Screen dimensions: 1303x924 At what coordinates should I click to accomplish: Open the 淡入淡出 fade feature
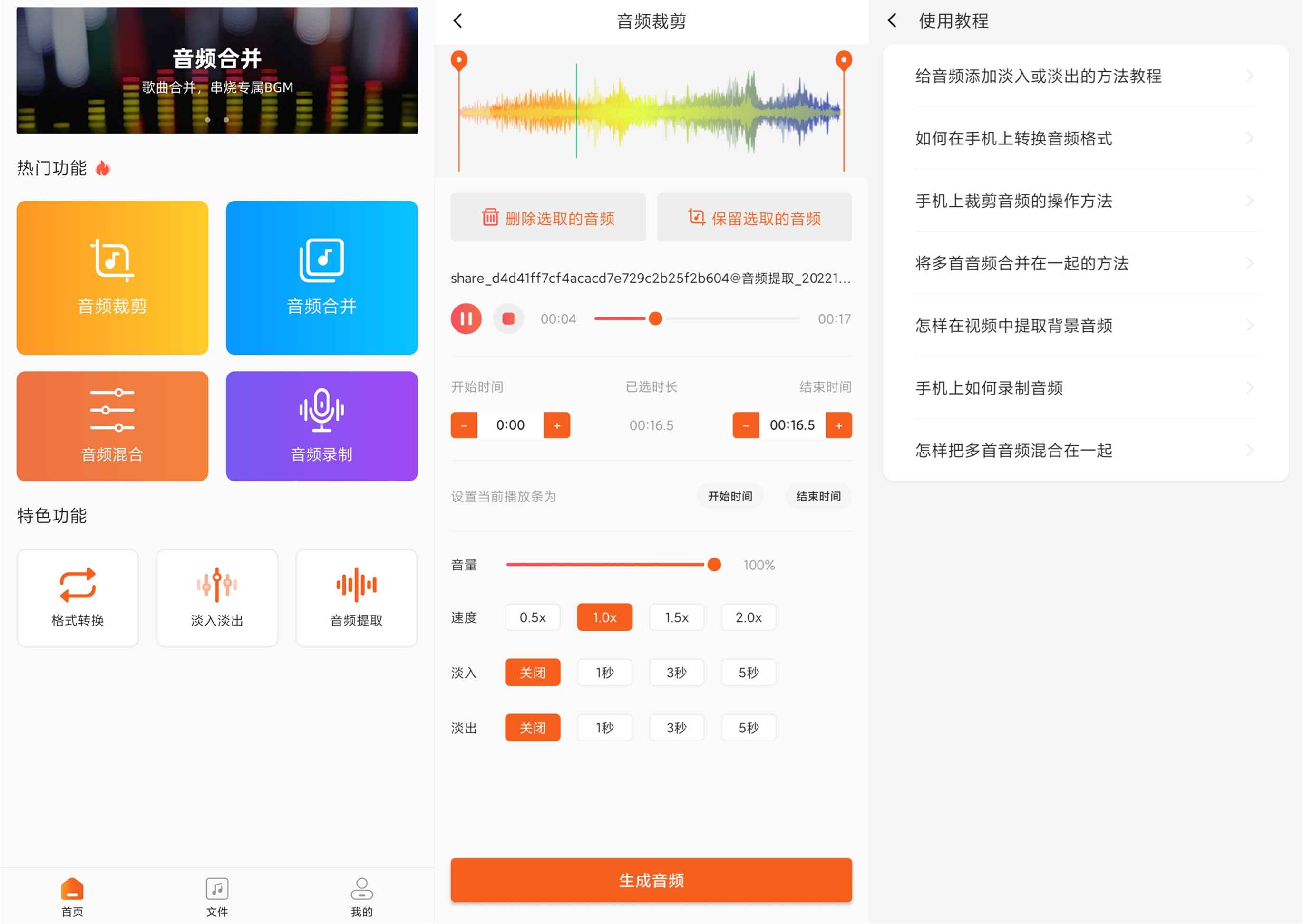point(217,597)
